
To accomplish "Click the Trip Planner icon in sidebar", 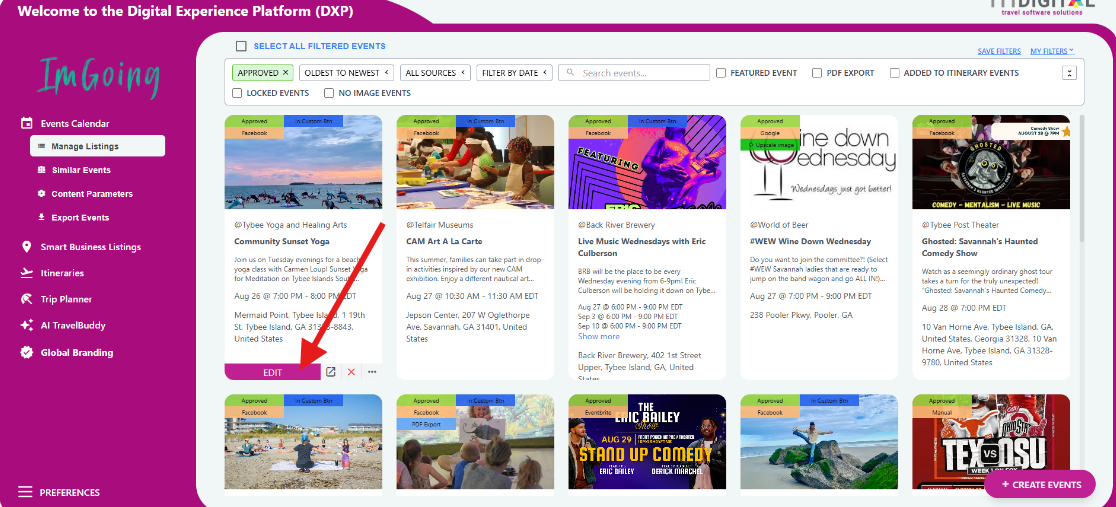I will (x=26, y=299).
